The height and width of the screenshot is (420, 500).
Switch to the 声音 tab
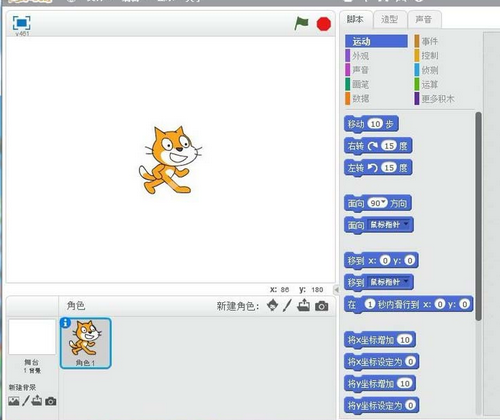[423, 19]
